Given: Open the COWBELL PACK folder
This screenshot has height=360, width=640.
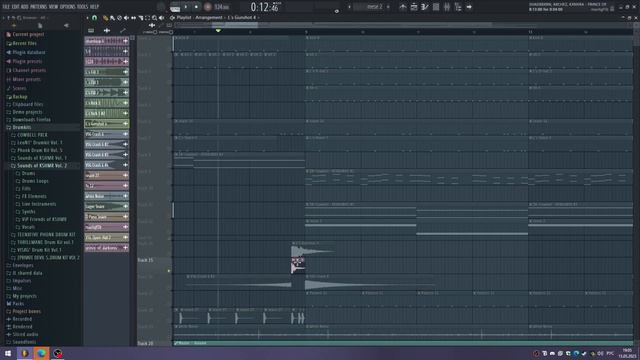Looking at the screenshot, I should coord(32,135).
